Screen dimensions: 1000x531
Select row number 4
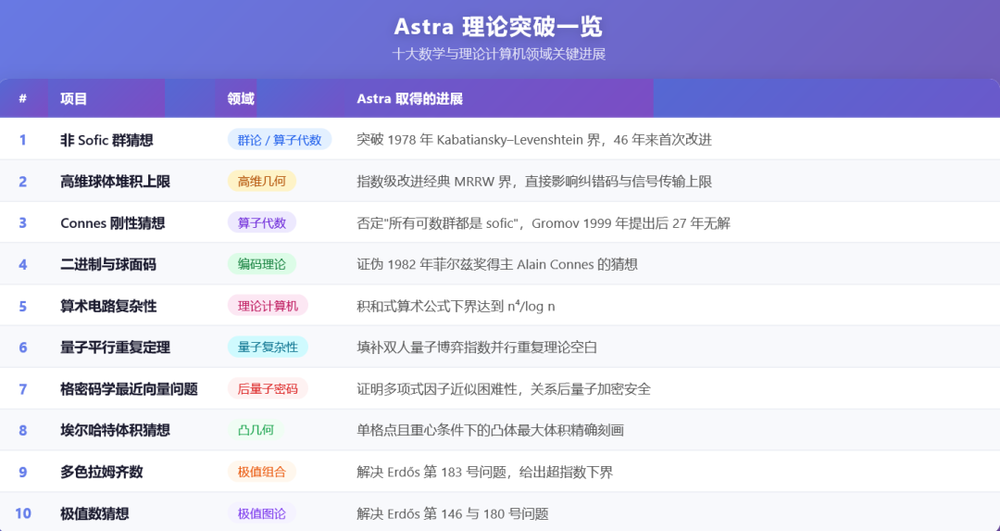coord(23,264)
